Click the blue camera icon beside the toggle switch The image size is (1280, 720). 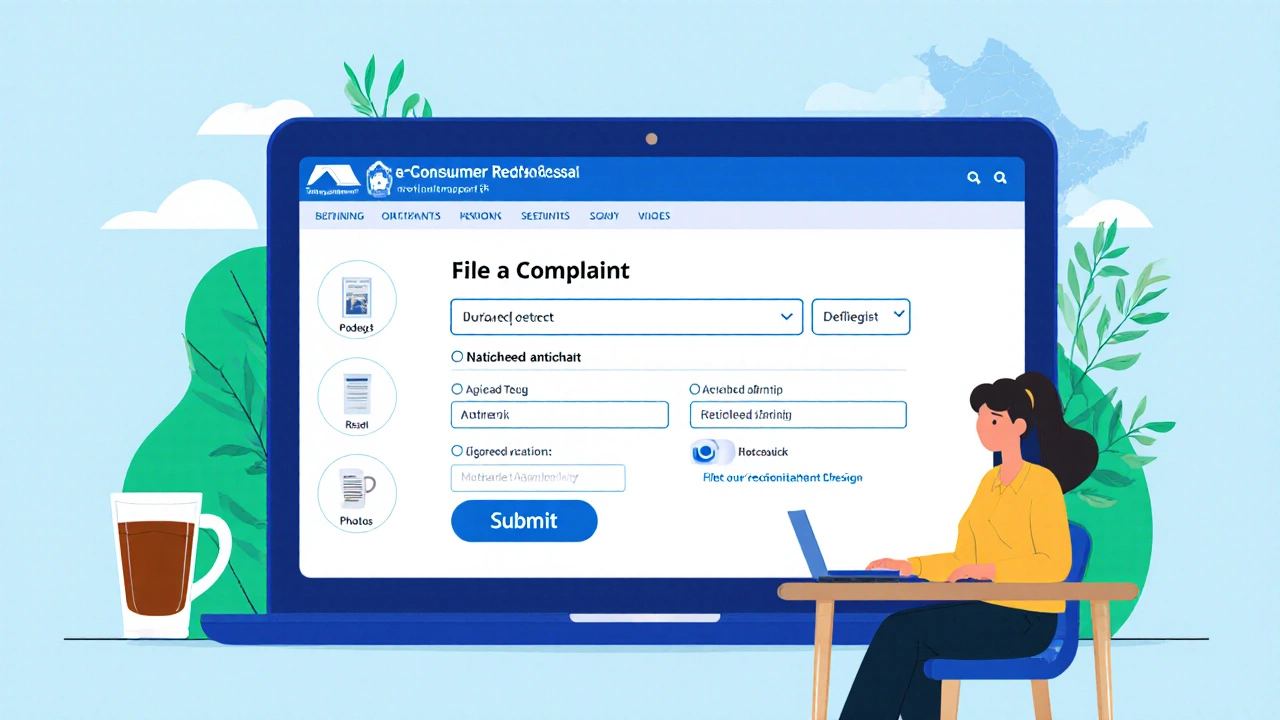[x=704, y=452]
